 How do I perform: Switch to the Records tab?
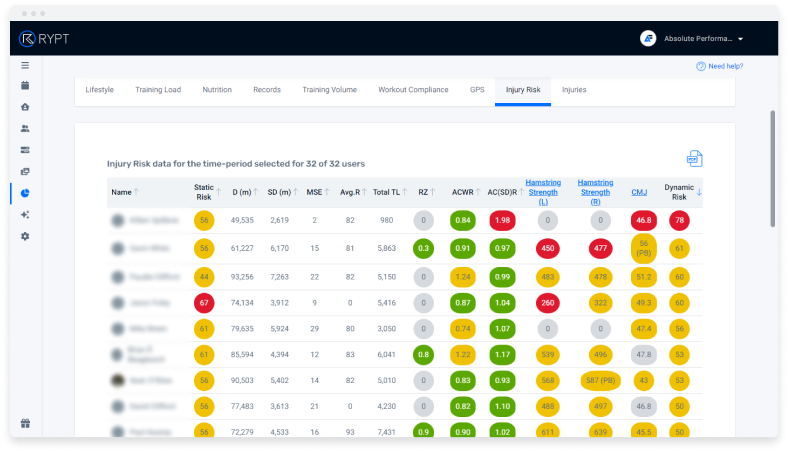tap(267, 90)
